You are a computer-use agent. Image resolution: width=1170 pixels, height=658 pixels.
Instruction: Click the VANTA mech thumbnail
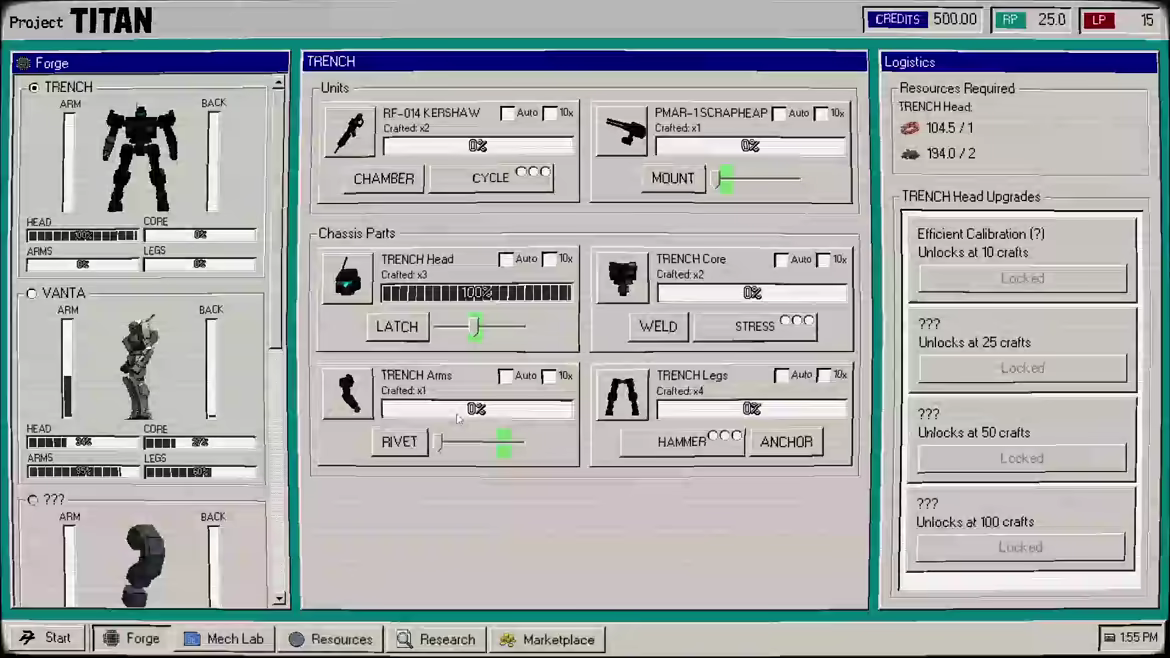[x=140, y=366]
